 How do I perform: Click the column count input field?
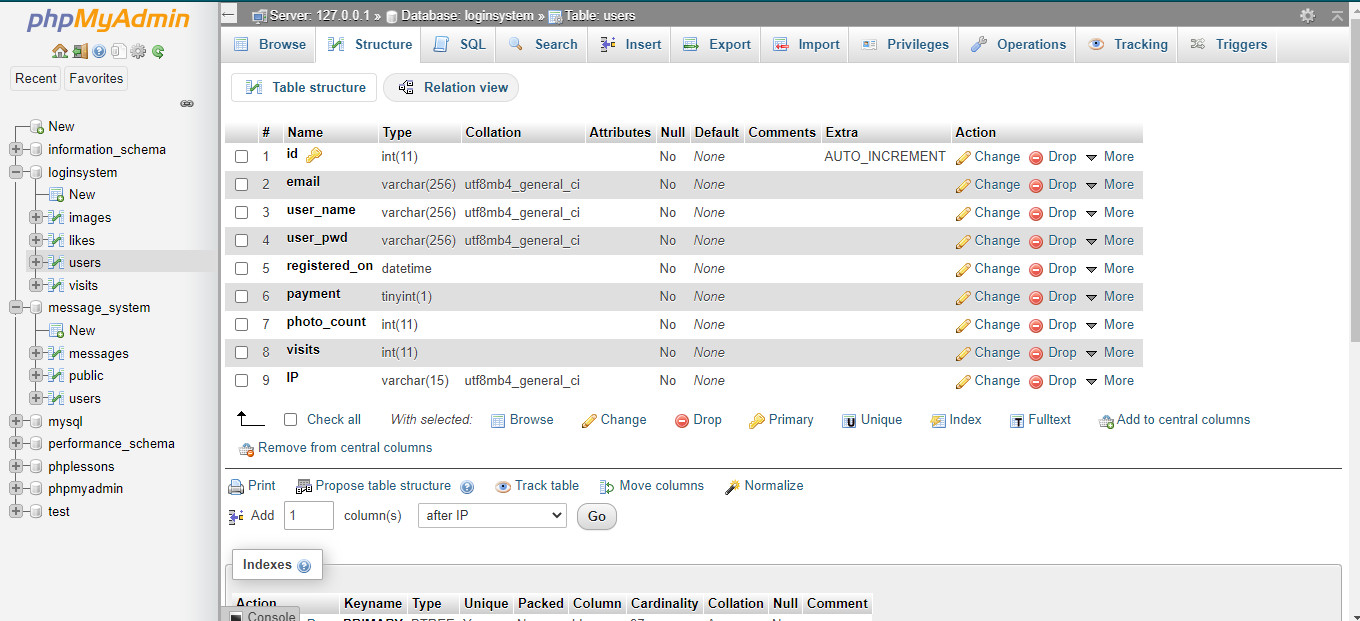[x=308, y=515]
